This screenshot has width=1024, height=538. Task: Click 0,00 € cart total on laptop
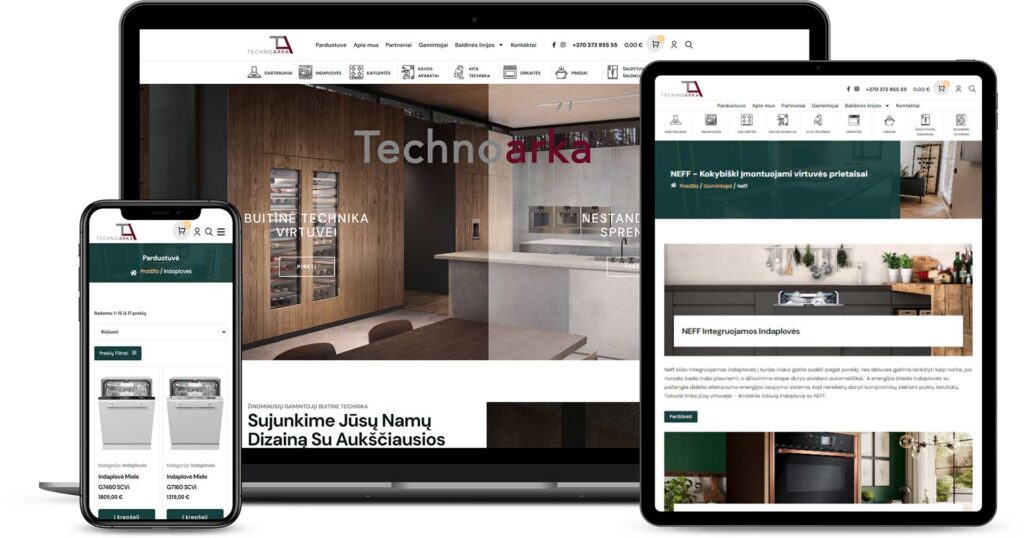[x=633, y=45]
